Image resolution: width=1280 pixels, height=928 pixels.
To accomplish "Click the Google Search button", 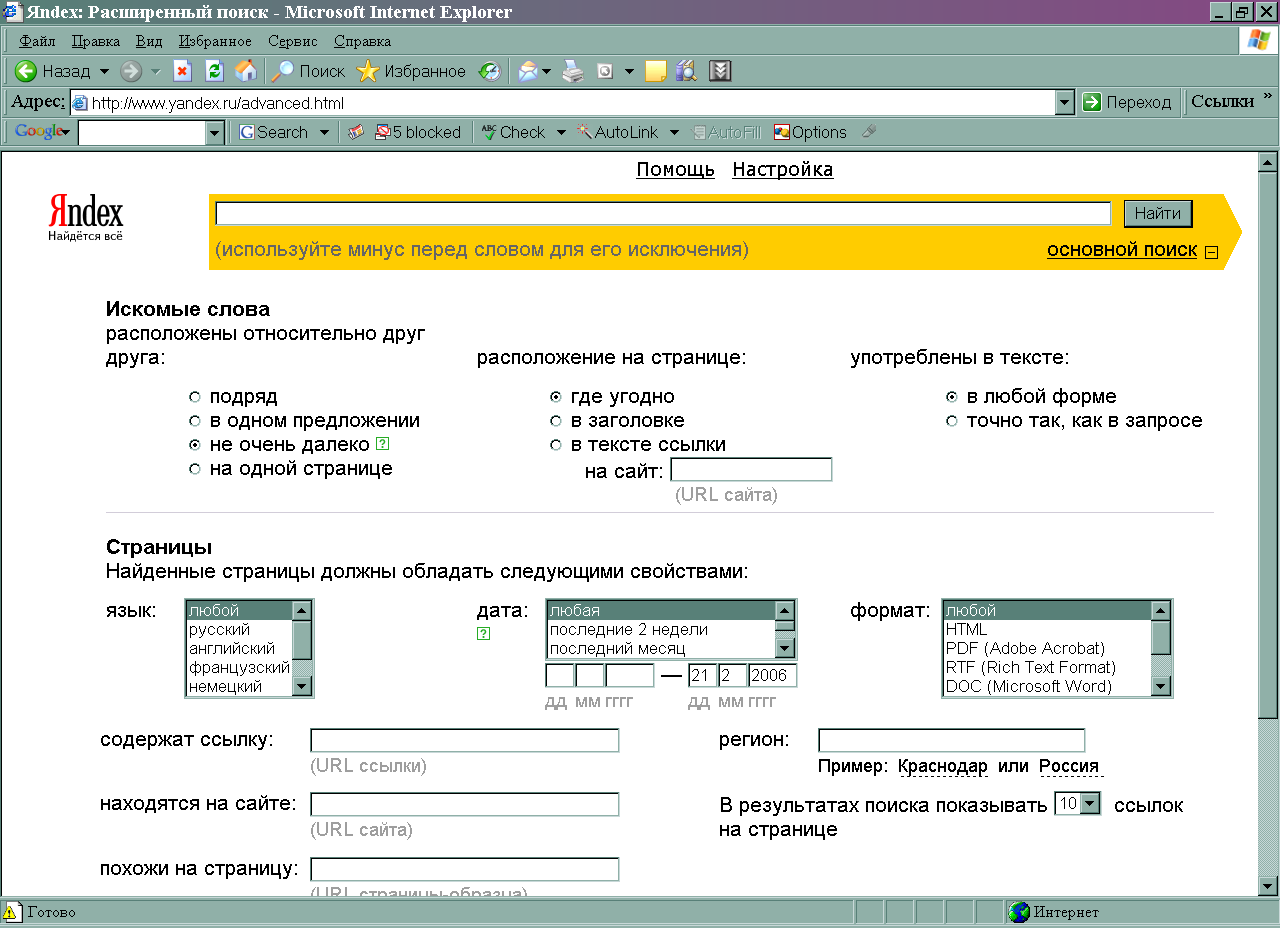I will tap(274, 132).
